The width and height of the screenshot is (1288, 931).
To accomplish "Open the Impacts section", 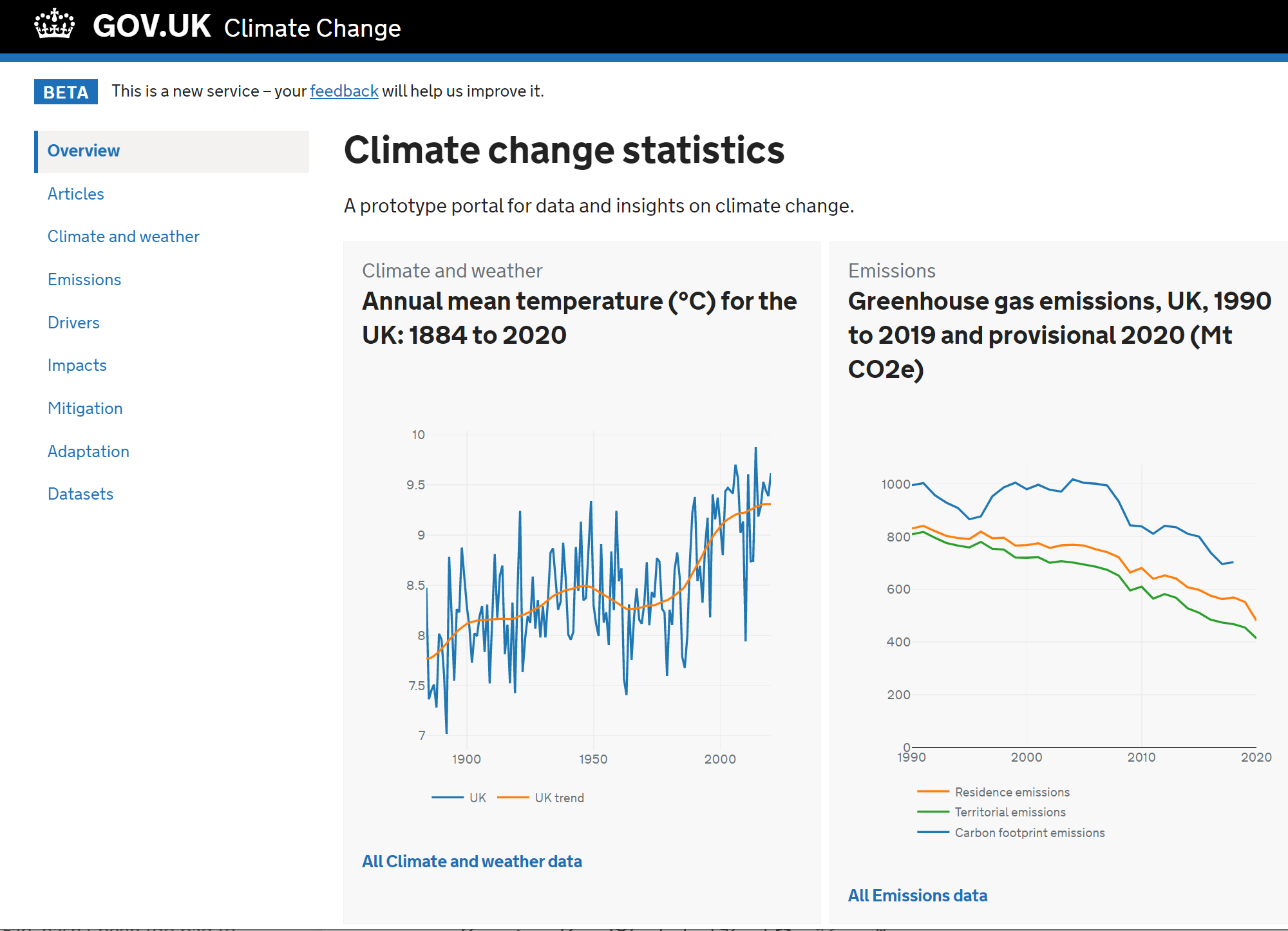I will (x=77, y=366).
